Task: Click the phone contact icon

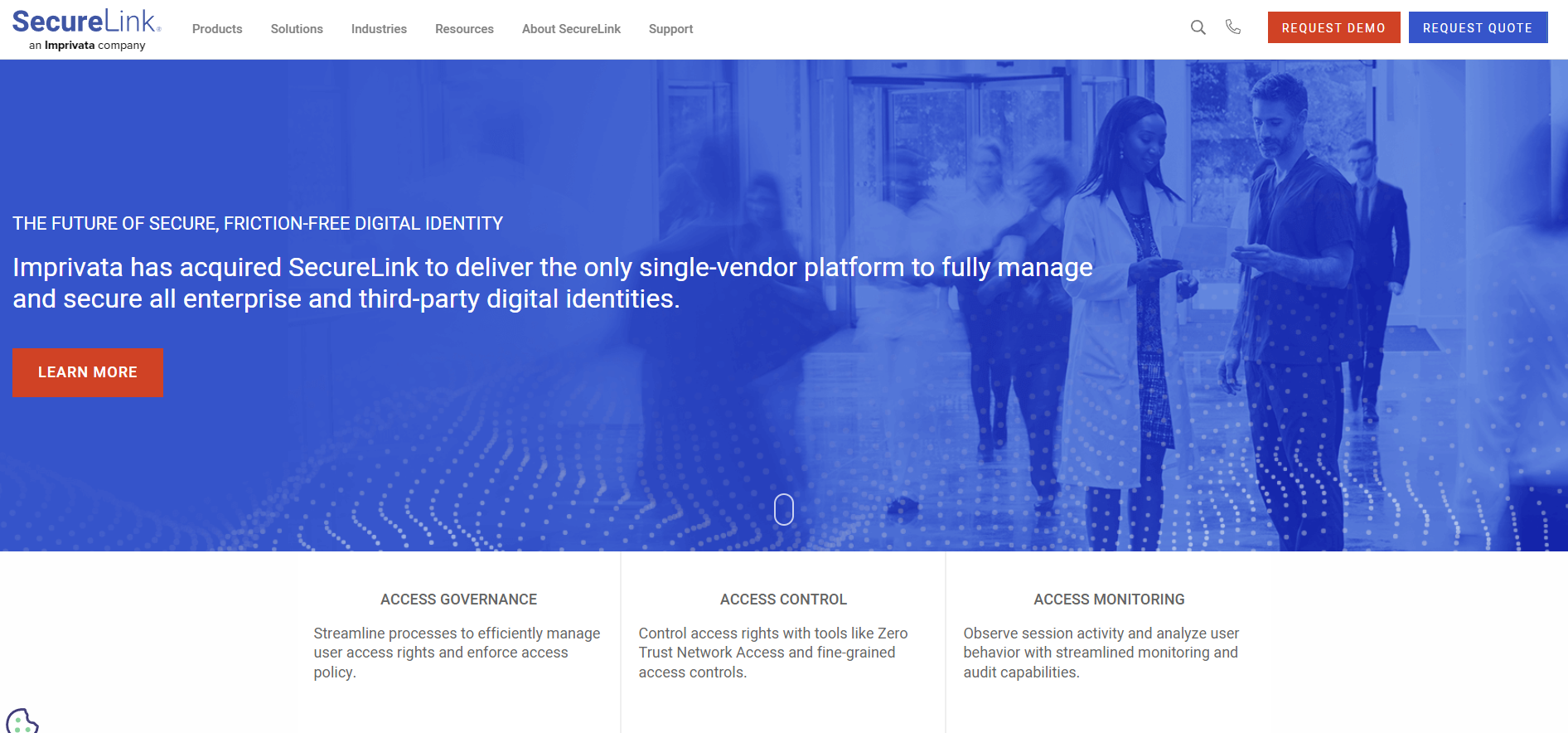Action: (x=1233, y=27)
